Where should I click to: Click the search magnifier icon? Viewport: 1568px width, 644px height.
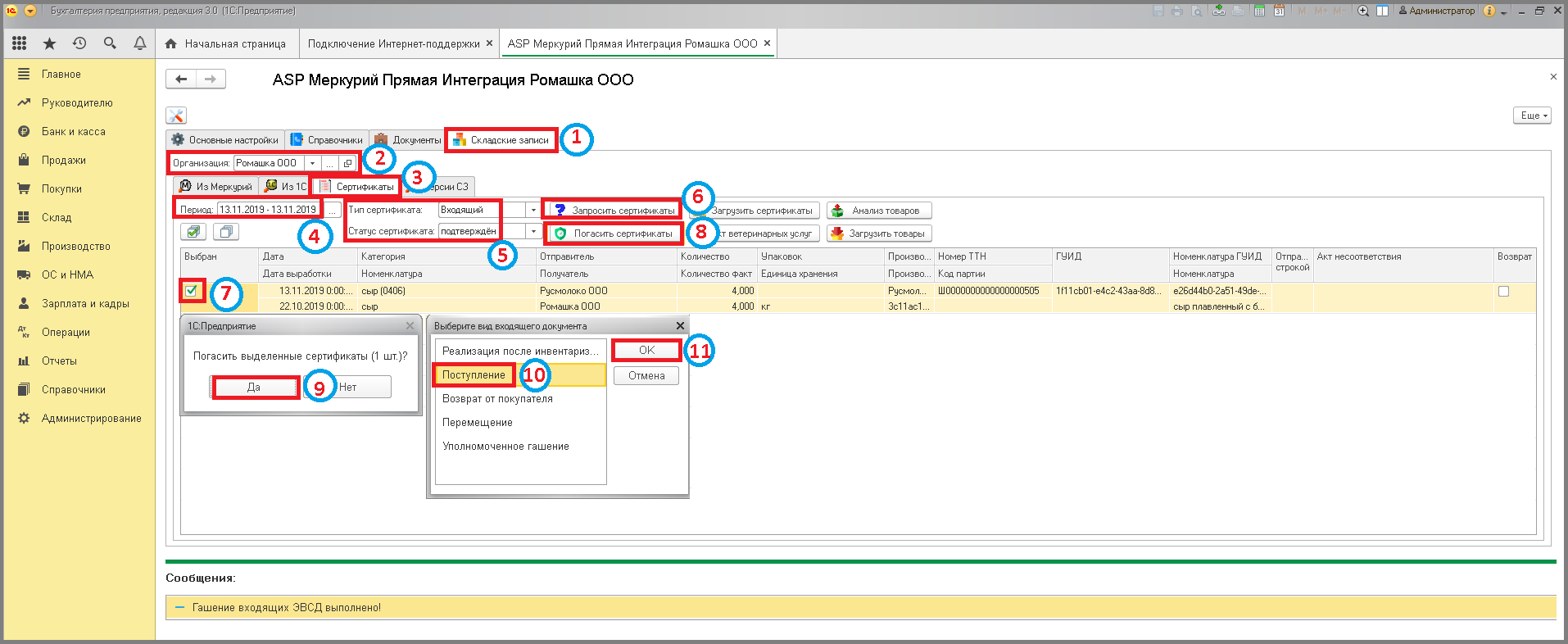click(110, 43)
